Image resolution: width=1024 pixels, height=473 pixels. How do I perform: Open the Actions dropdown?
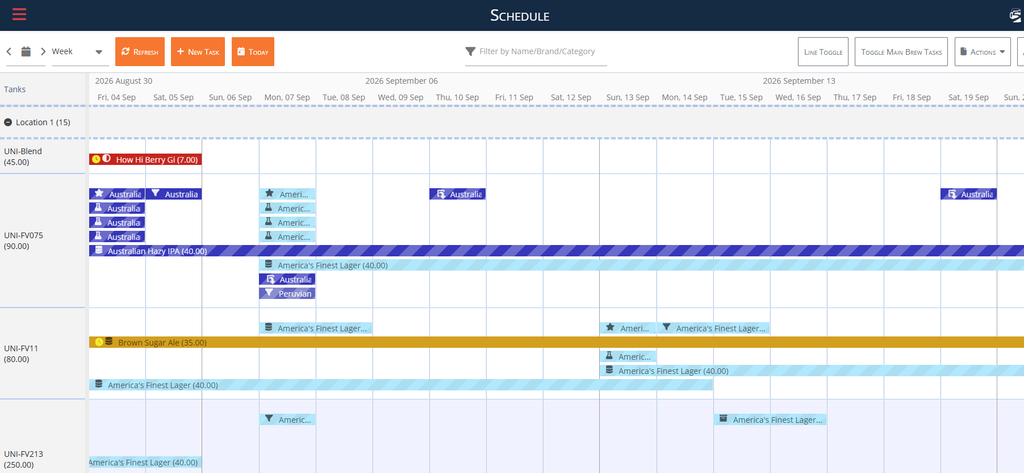pyautogui.click(x=982, y=52)
